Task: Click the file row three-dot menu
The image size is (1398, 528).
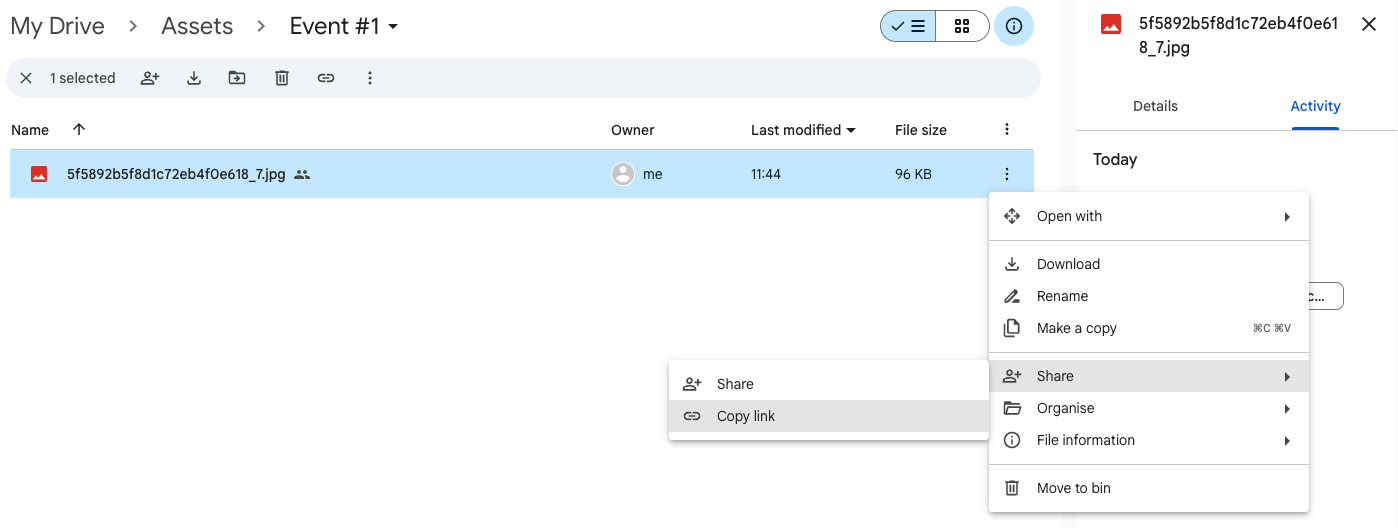Action: pos(1007,174)
